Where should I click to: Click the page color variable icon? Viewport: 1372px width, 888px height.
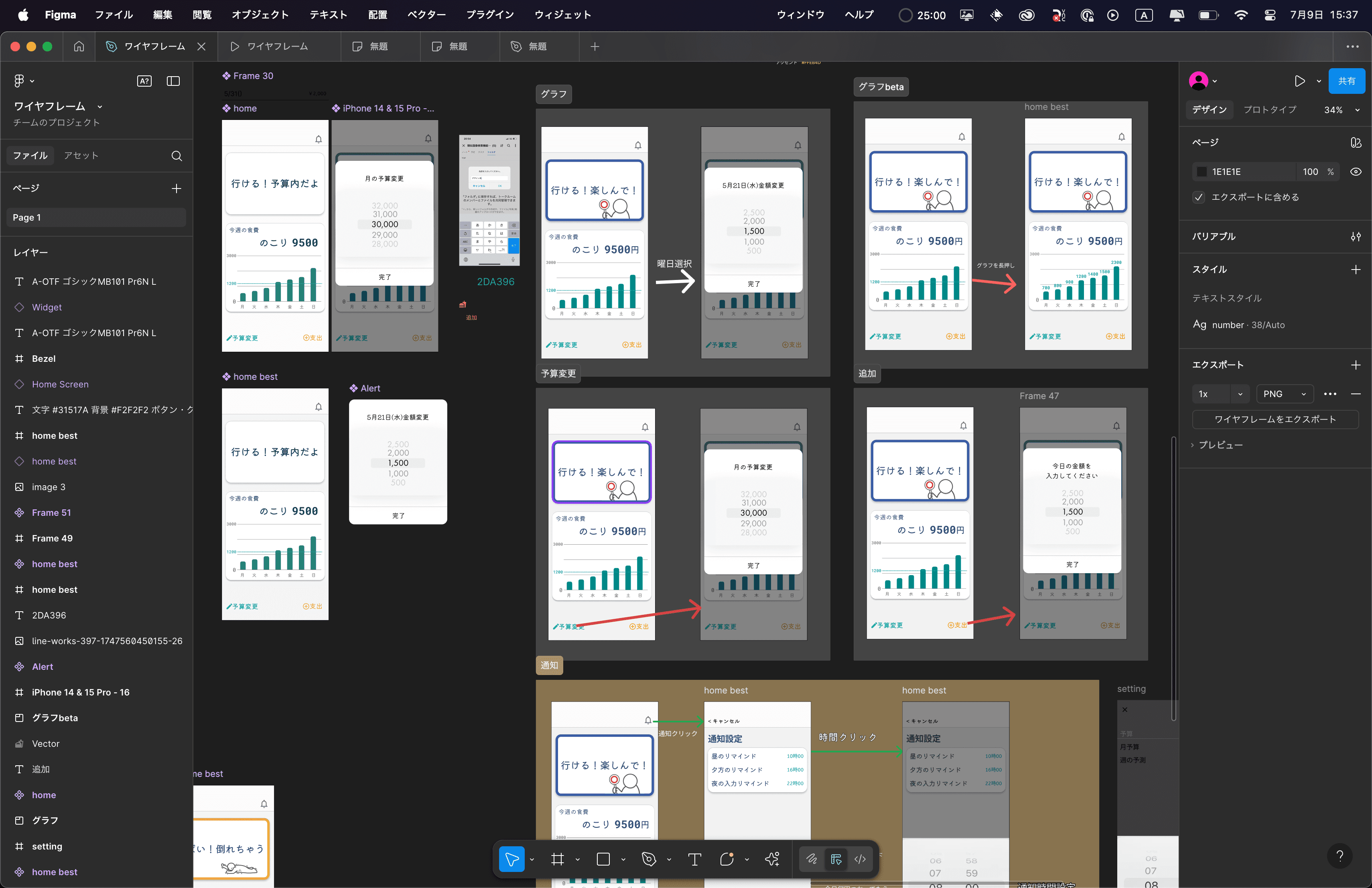click(x=1356, y=142)
